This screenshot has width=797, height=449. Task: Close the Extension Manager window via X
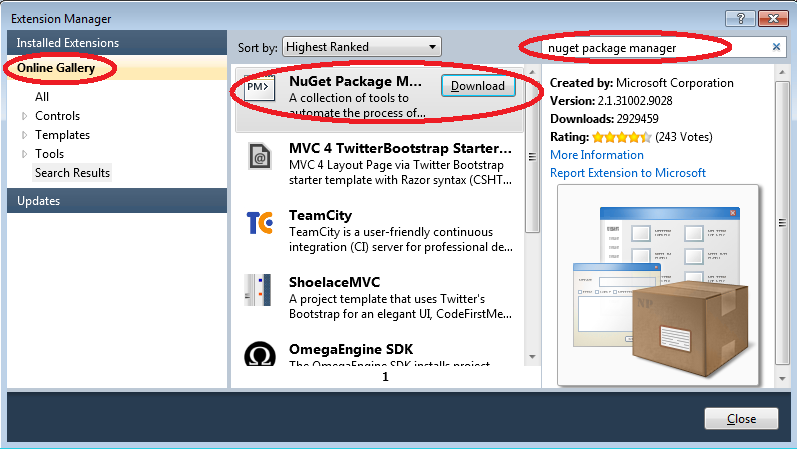[x=773, y=19]
